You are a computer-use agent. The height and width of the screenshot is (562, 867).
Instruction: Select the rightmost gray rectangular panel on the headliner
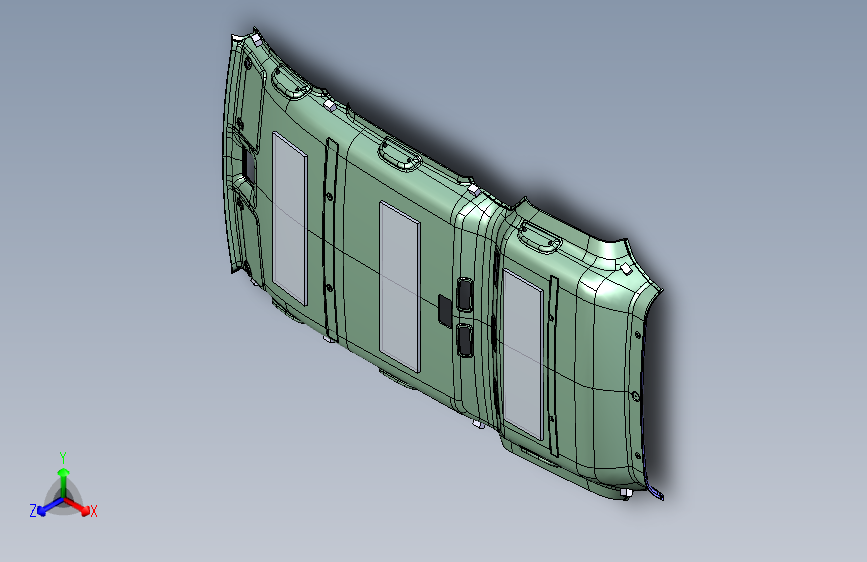tap(523, 354)
